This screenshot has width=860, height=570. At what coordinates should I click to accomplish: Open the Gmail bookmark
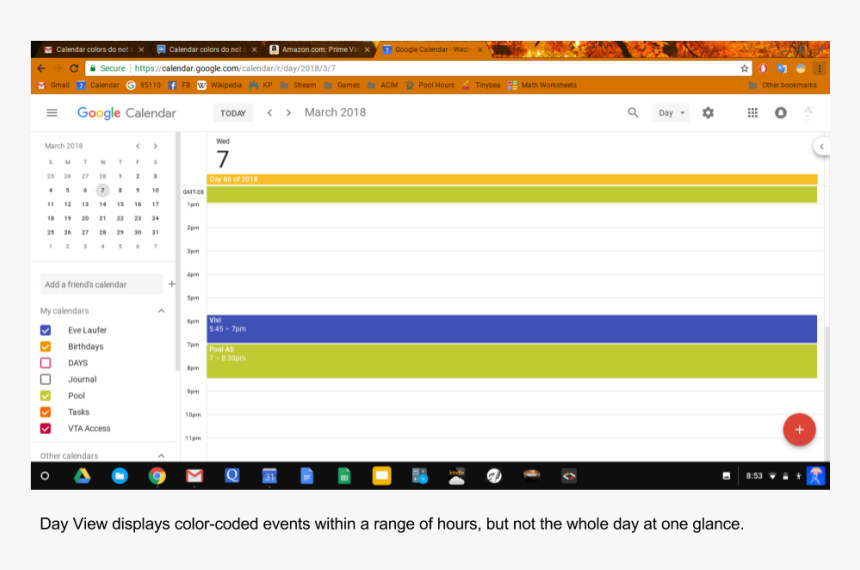click(53, 85)
